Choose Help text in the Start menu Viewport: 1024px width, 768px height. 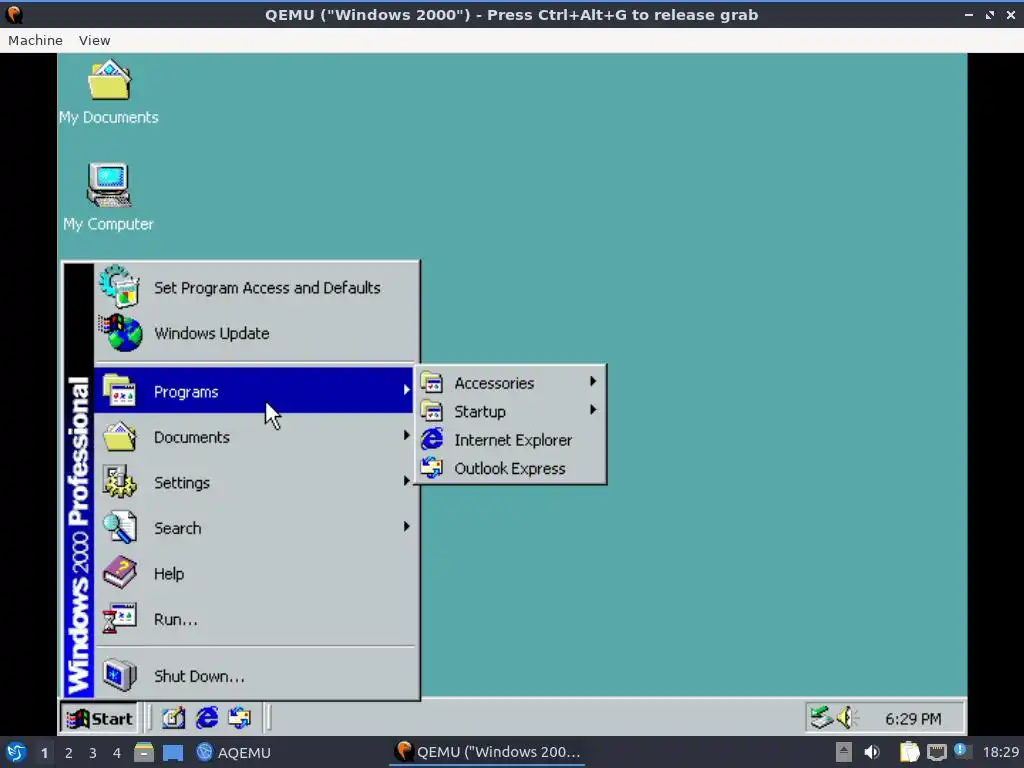pos(168,574)
